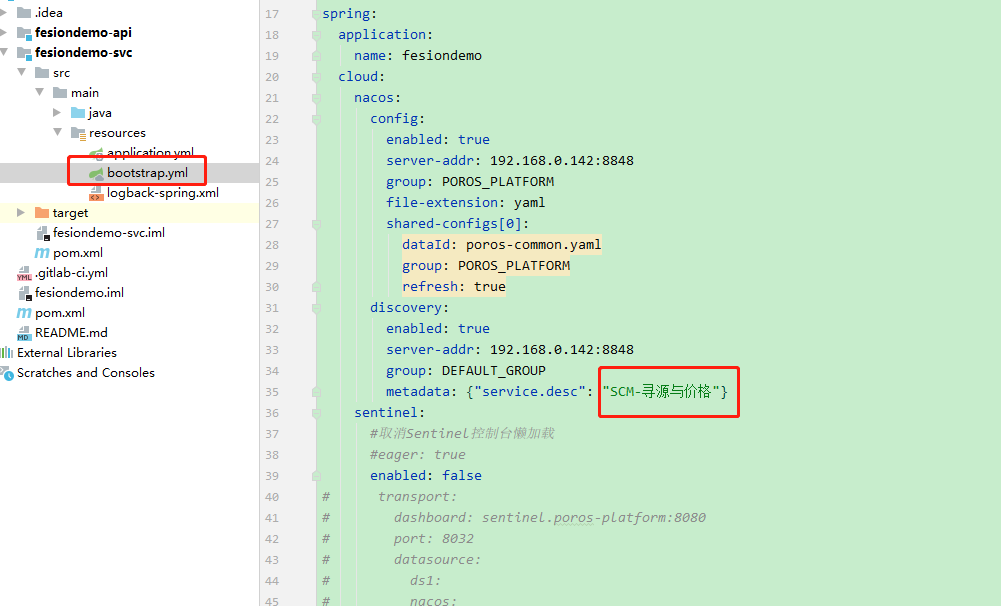1001x606 pixels.
Task: Click the Maven icon of fesiondemo-svc pom.xml
Action: [x=42, y=253]
